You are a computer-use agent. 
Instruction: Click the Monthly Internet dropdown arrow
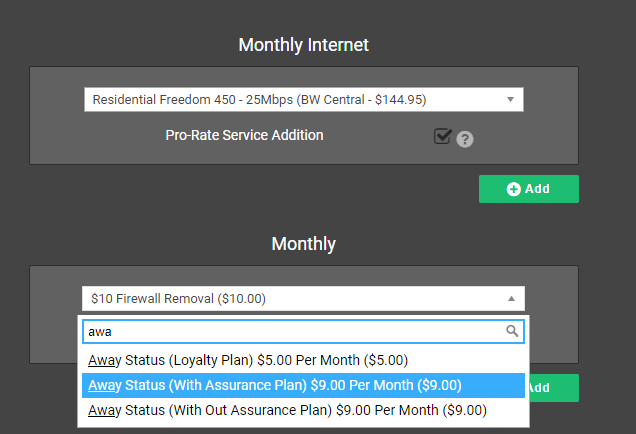pos(510,99)
